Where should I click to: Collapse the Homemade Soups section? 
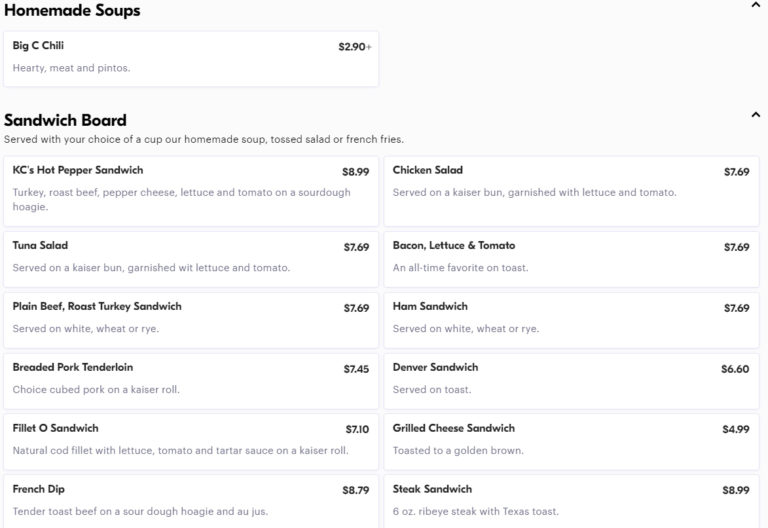click(x=755, y=5)
